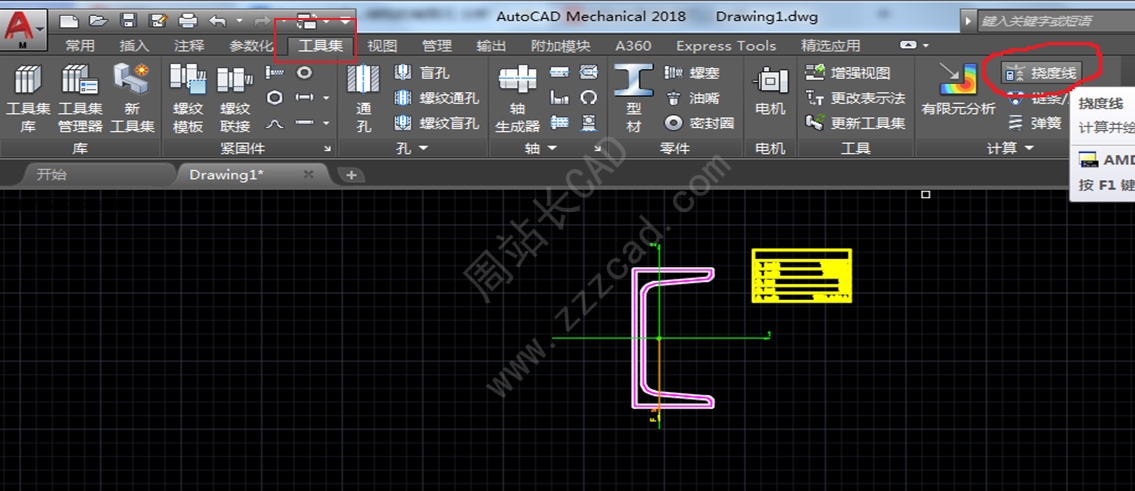This screenshot has height=491, width=1135.
Task: Insert a 密封圈 sealing ring
Action: point(699,123)
